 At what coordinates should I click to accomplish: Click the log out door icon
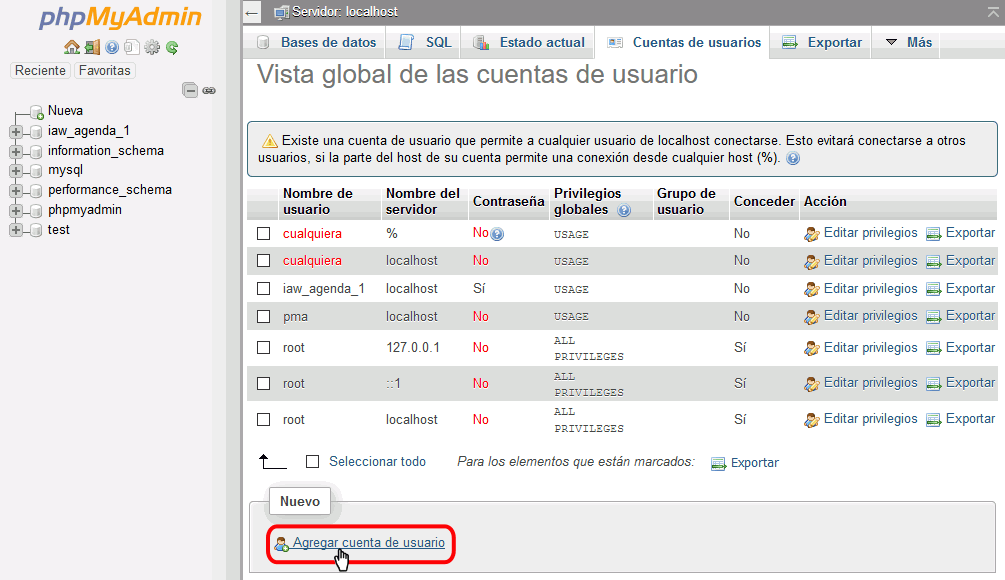(92, 47)
